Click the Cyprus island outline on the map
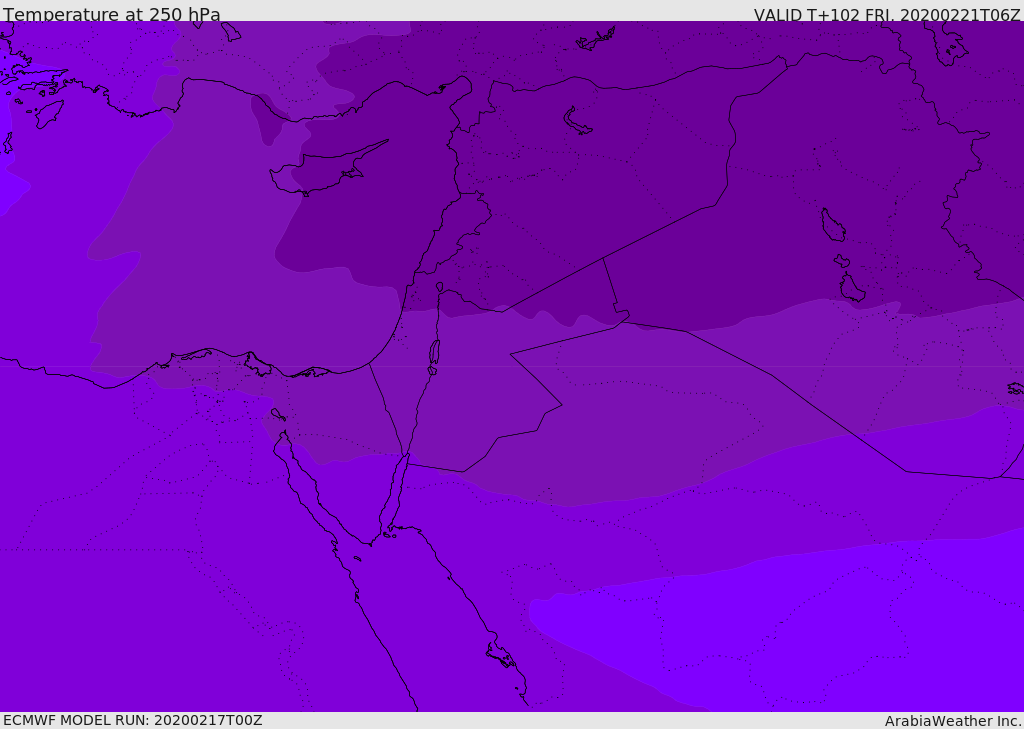 tap(328, 168)
